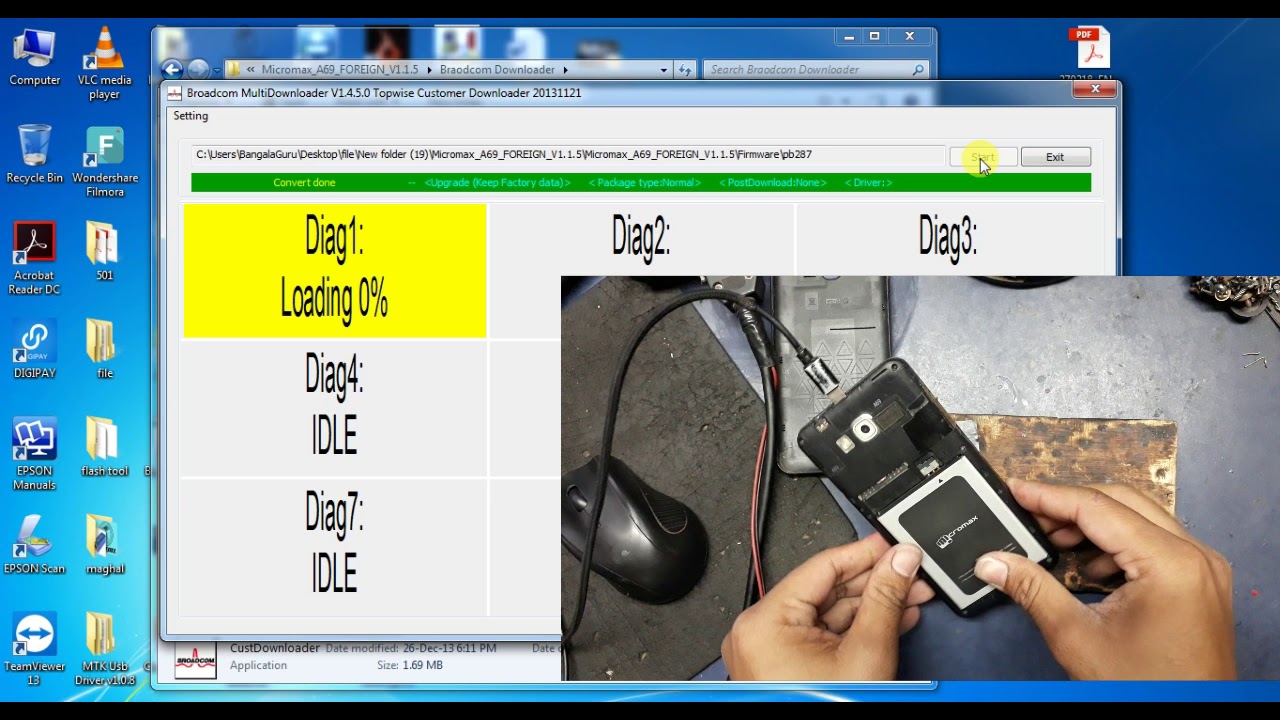The width and height of the screenshot is (1280, 720).
Task: Open MTK Usb Driver v1.0.8 folder
Action: (x=104, y=650)
